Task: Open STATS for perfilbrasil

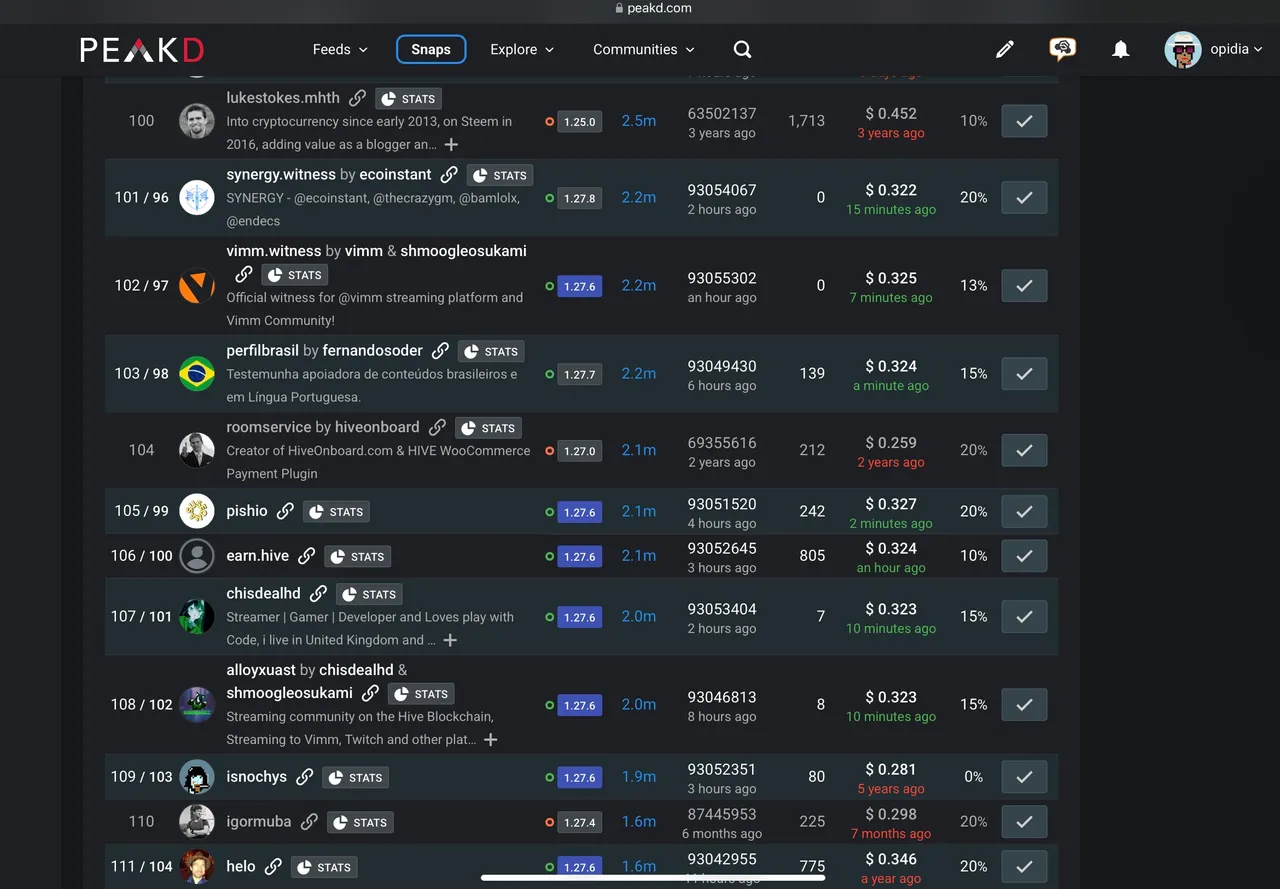Action: pos(491,352)
